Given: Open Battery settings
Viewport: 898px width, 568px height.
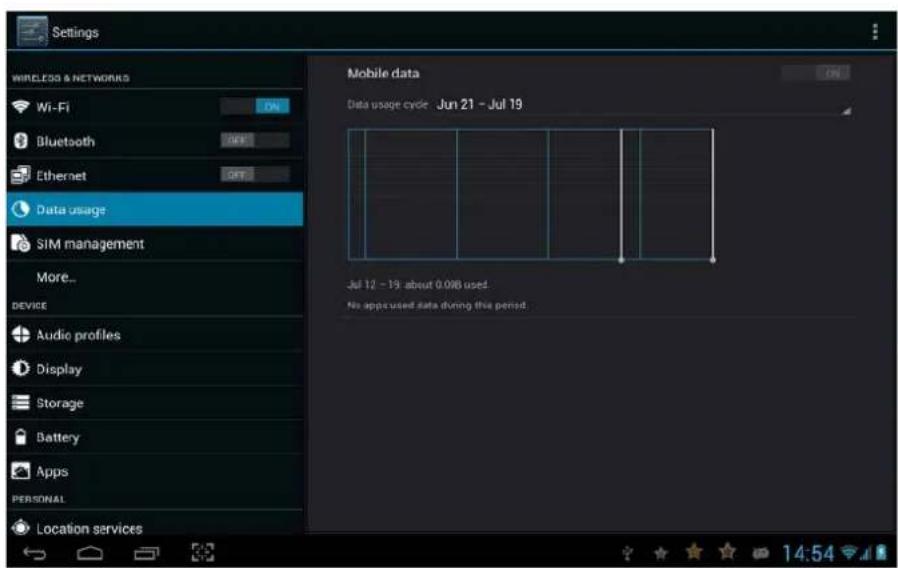Looking at the screenshot, I should (155, 437).
